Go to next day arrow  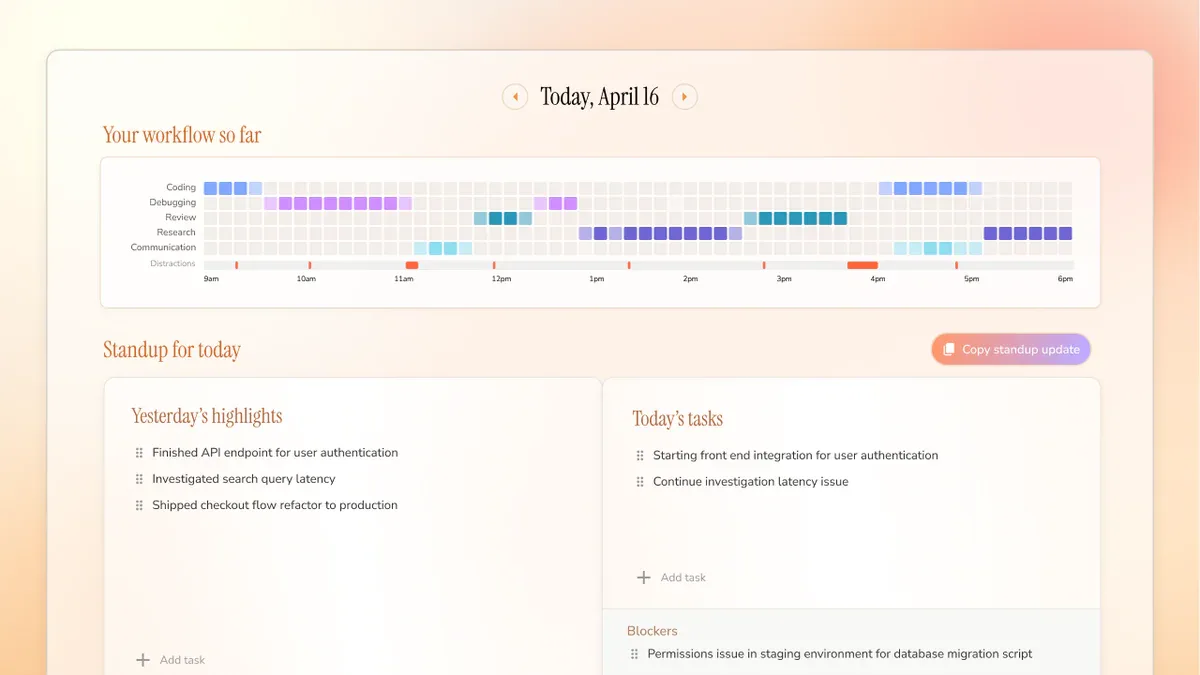(x=685, y=97)
